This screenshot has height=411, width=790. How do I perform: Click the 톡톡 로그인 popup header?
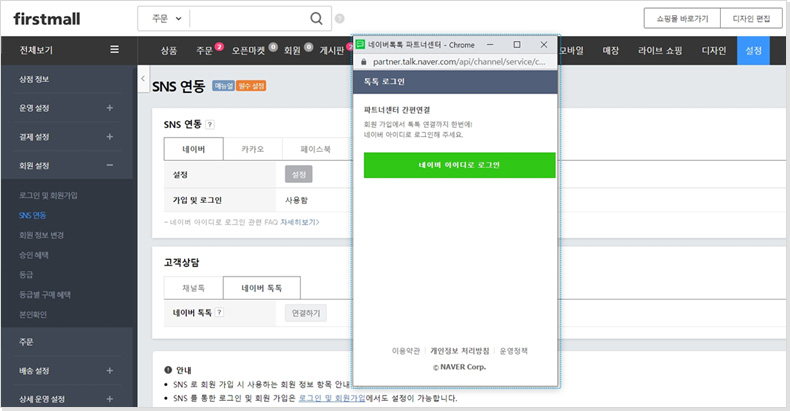coord(455,82)
